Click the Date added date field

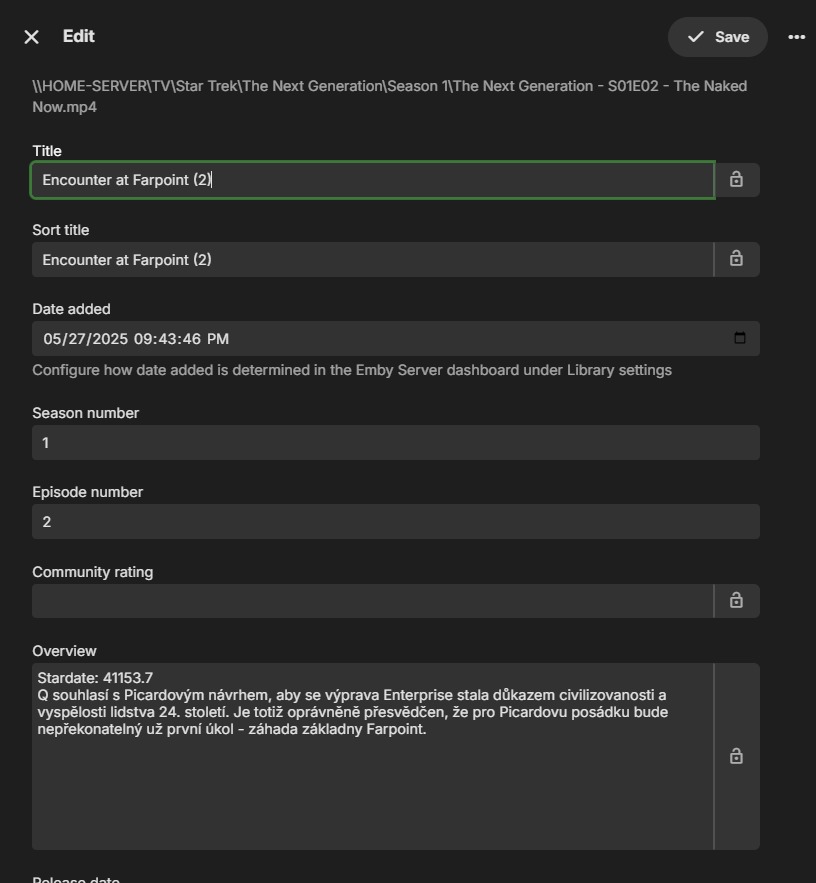pos(300,339)
